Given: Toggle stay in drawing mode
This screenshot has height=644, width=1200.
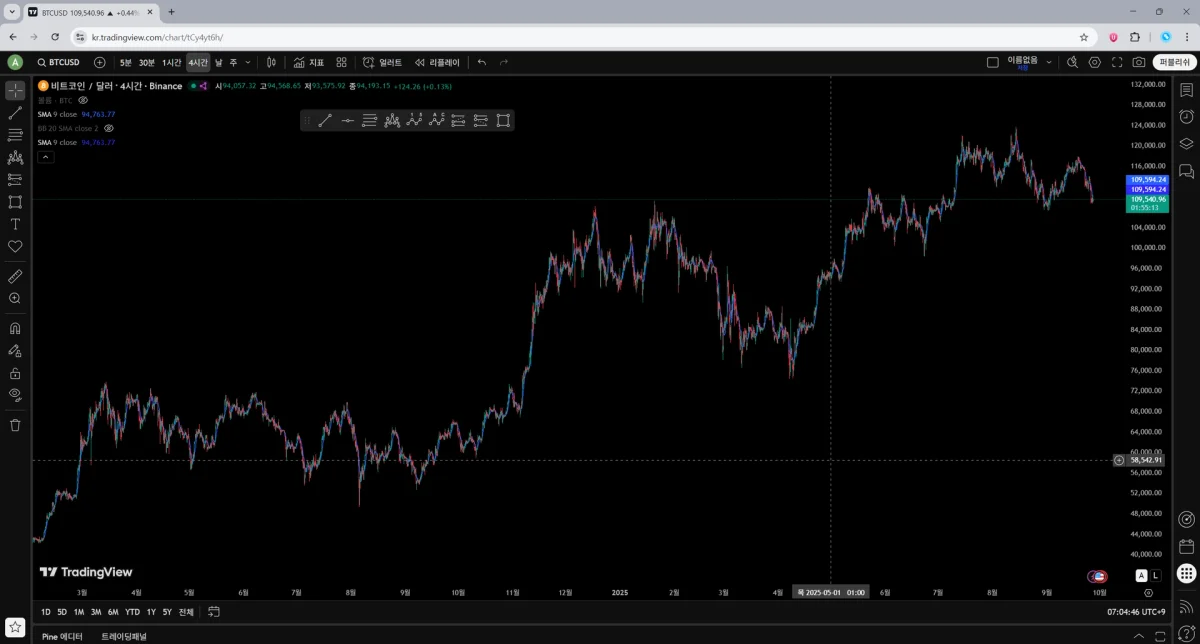Looking at the screenshot, I should tap(15, 351).
